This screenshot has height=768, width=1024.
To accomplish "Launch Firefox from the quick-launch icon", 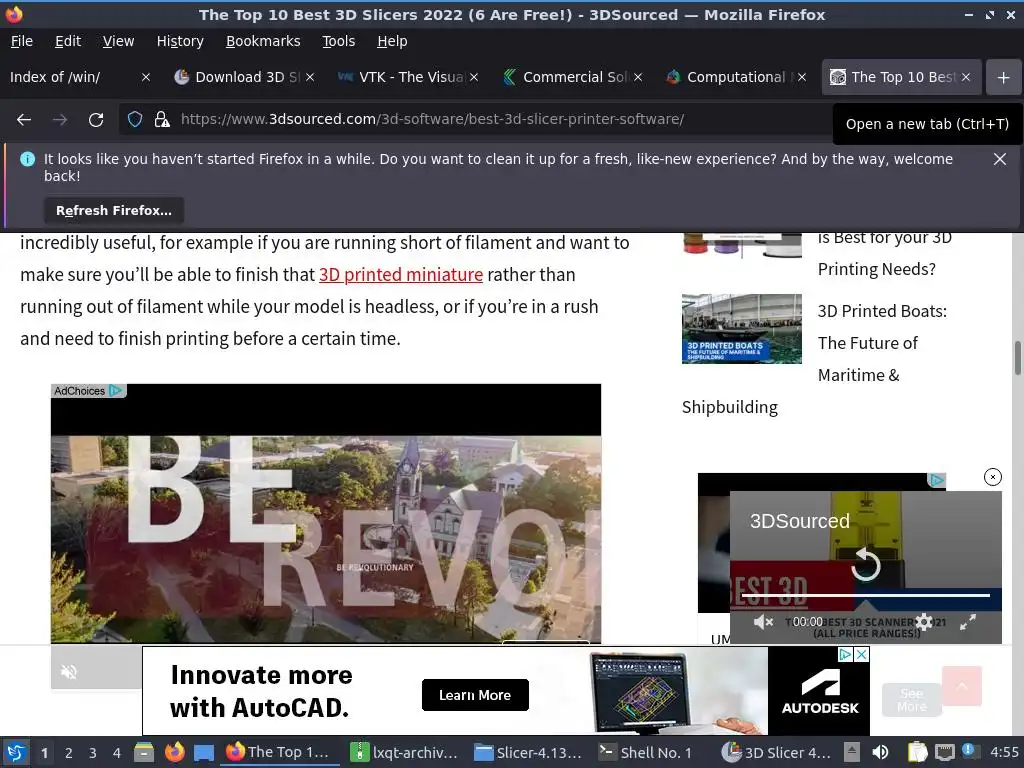I will [174, 752].
